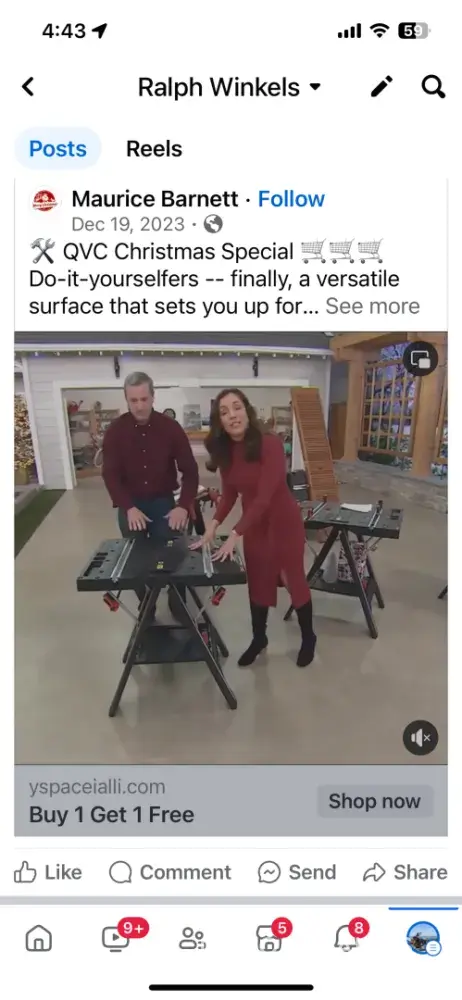The width and height of the screenshot is (462, 1000).
Task: Open the Home tab icon
Action: coord(38,938)
